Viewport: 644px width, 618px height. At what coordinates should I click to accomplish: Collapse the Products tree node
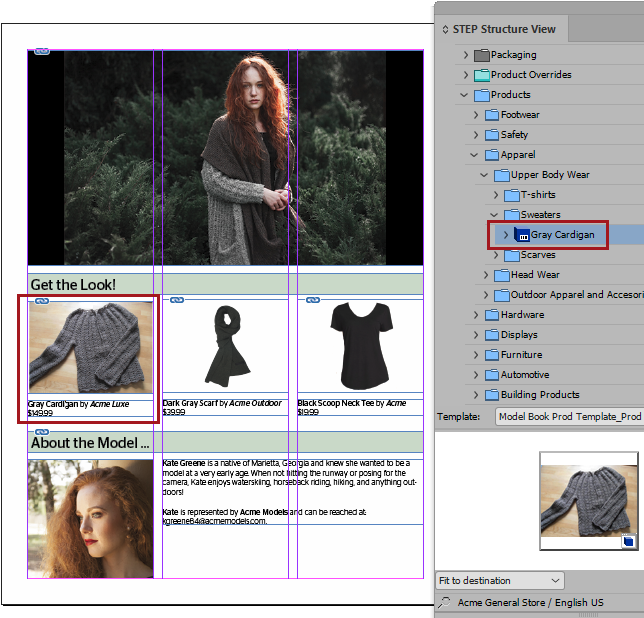point(465,95)
